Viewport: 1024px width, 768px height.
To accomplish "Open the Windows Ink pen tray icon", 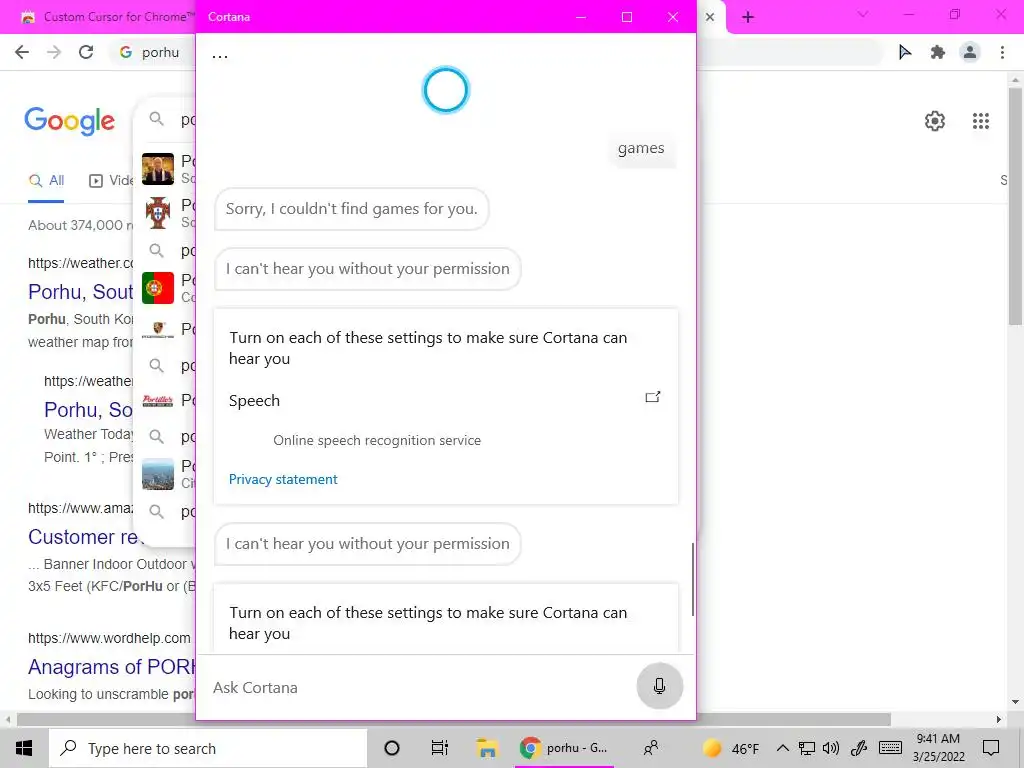I will coord(859,748).
